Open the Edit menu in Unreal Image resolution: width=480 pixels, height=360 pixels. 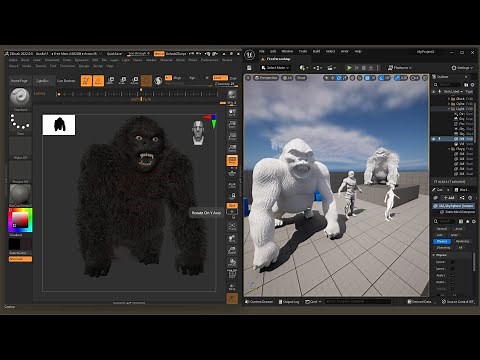point(273,51)
